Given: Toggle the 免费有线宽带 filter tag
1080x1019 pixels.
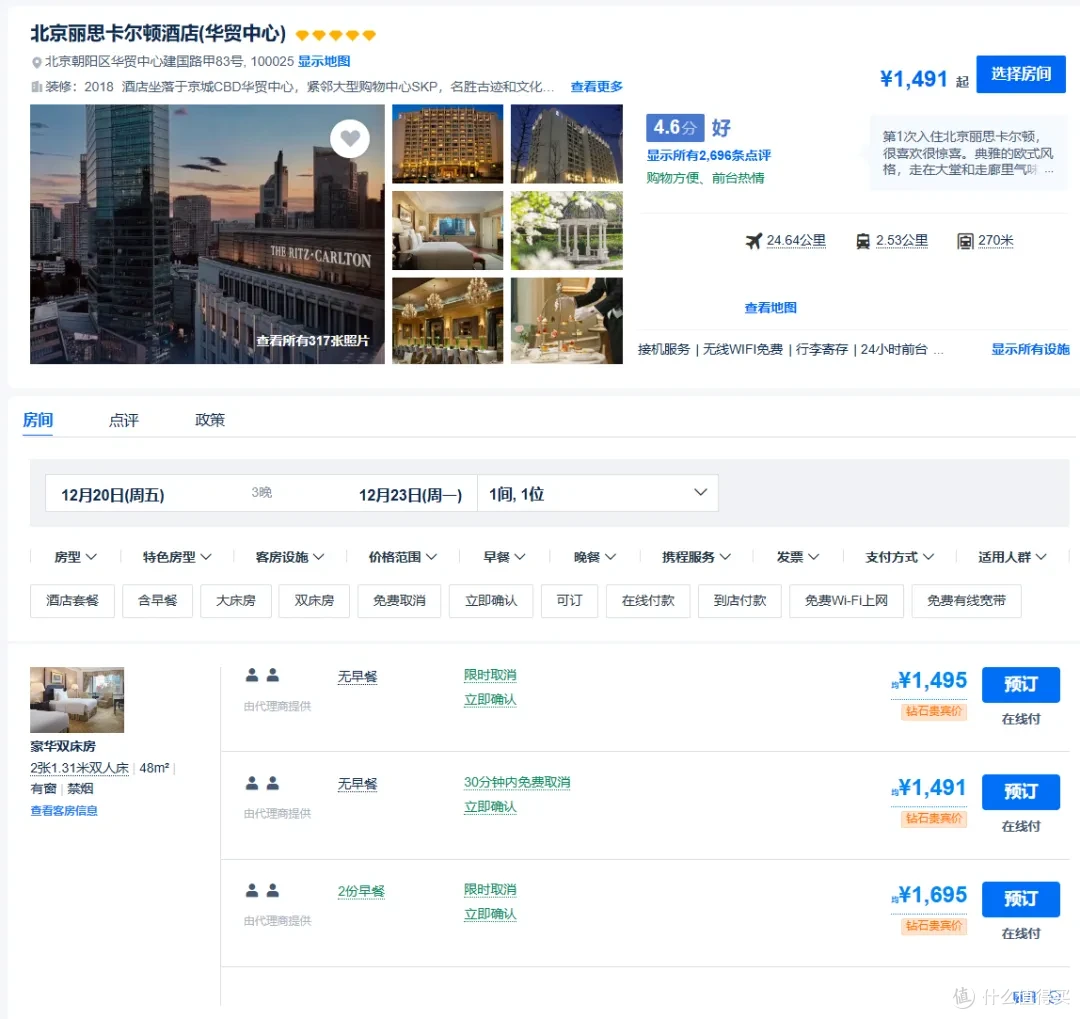Looking at the screenshot, I should tap(966, 601).
